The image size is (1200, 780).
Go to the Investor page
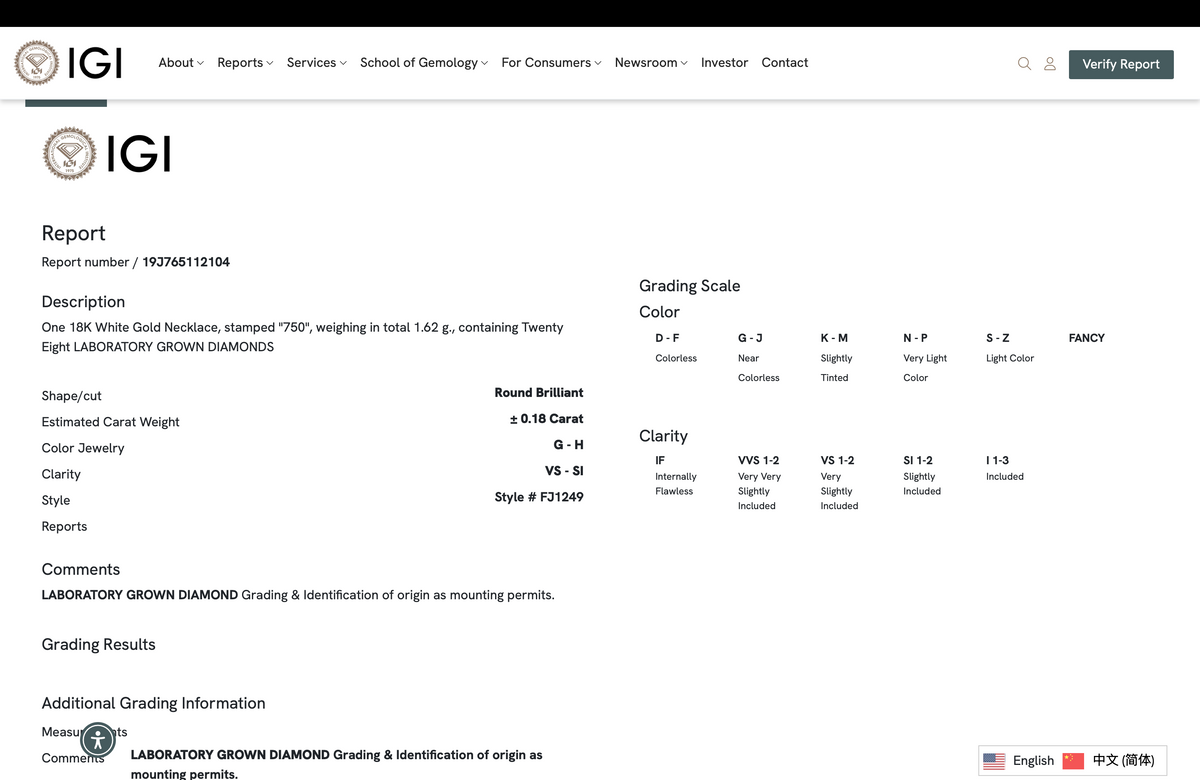(724, 62)
